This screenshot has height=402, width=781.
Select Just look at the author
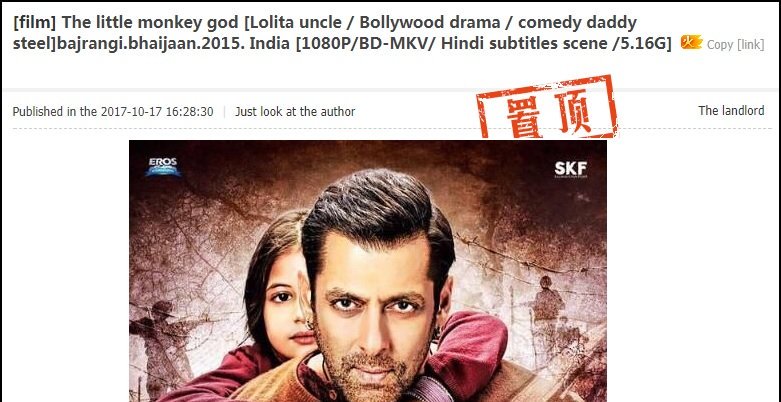pyautogui.click(x=295, y=112)
